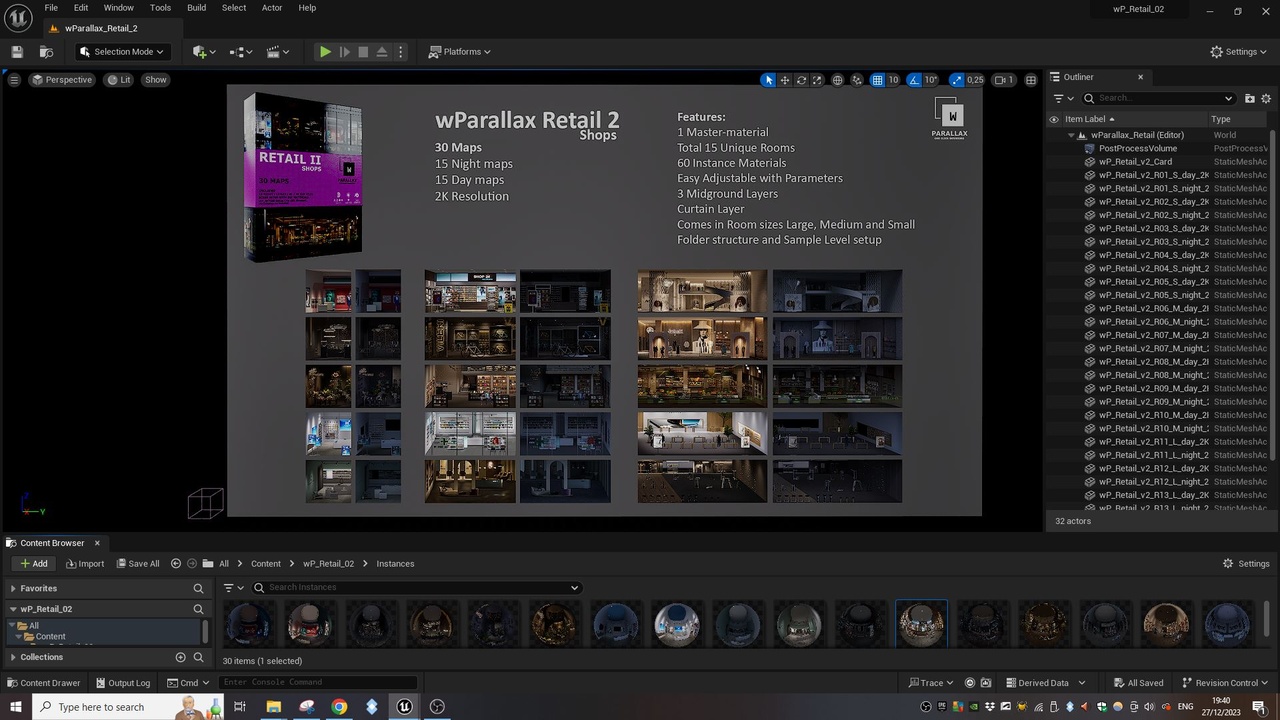Open play mode options (three dots)

pos(400,52)
